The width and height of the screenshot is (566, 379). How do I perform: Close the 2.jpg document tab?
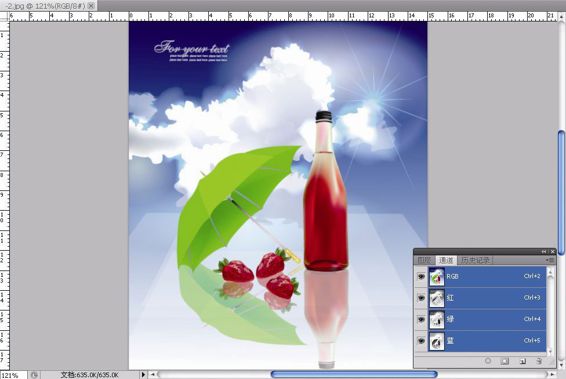click(x=91, y=5)
